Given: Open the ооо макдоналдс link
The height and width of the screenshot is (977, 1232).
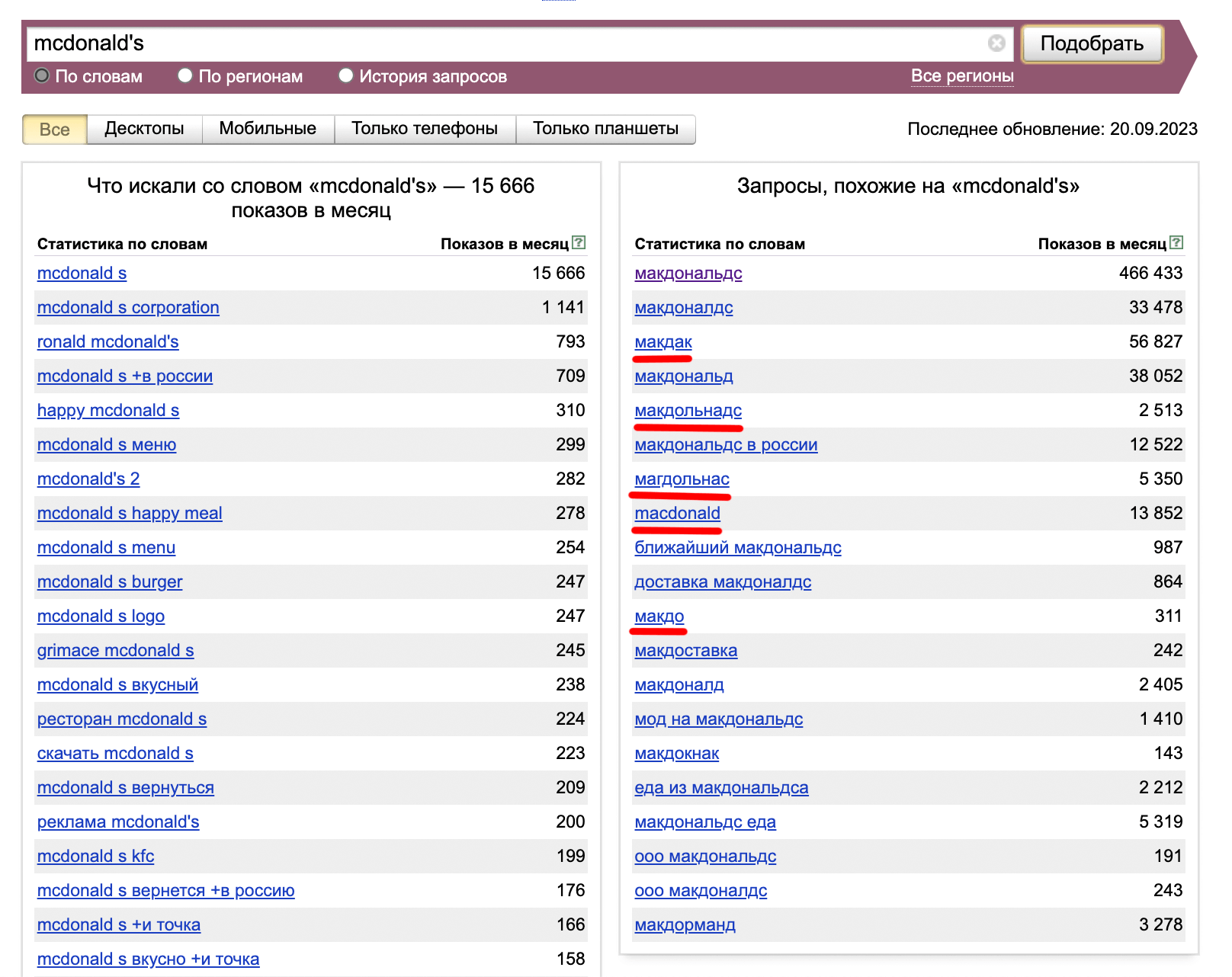Looking at the screenshot, I should tap(701, 890).
